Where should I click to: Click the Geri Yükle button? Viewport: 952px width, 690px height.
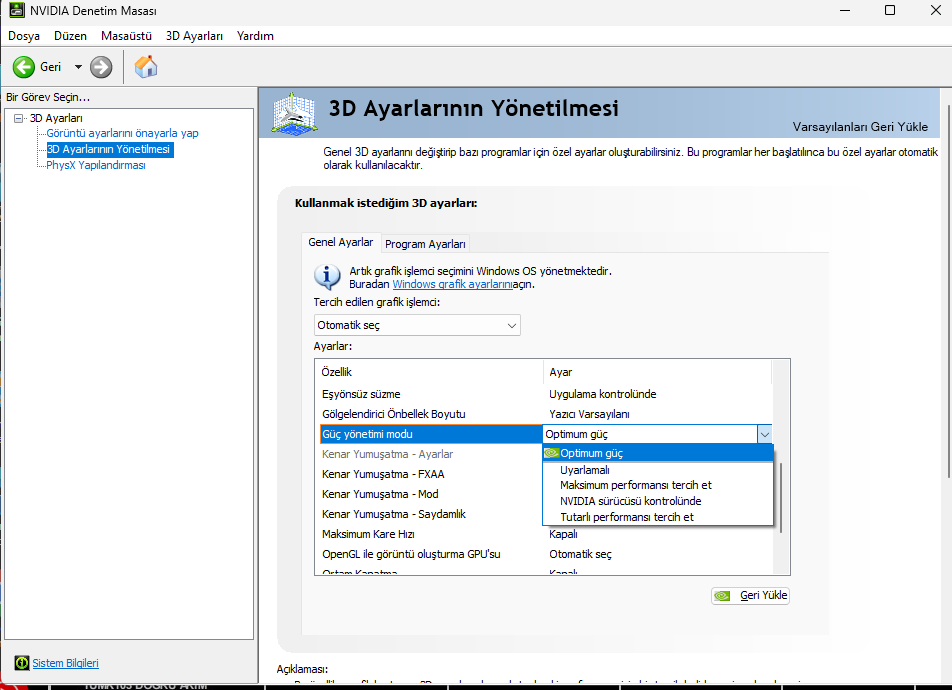tap(750, 595)
